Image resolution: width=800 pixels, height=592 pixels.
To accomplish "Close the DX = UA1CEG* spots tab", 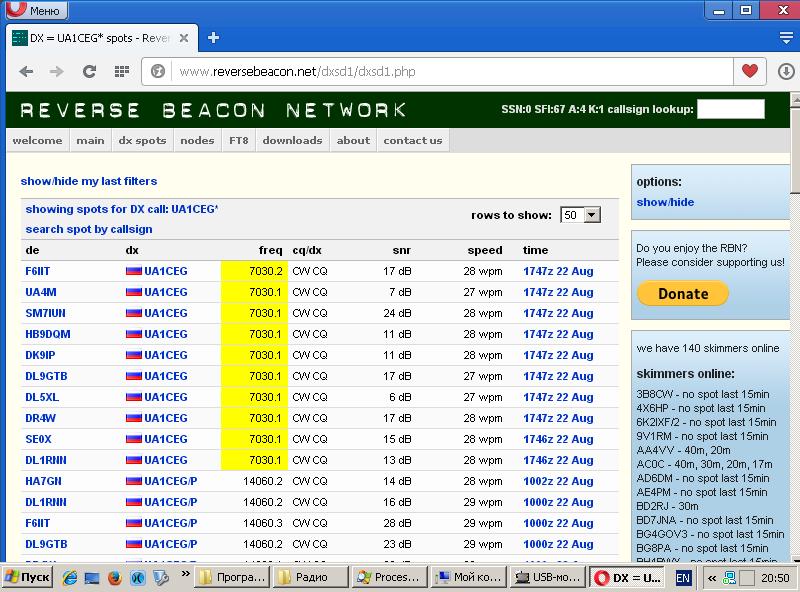I will (x=184, y=38).
